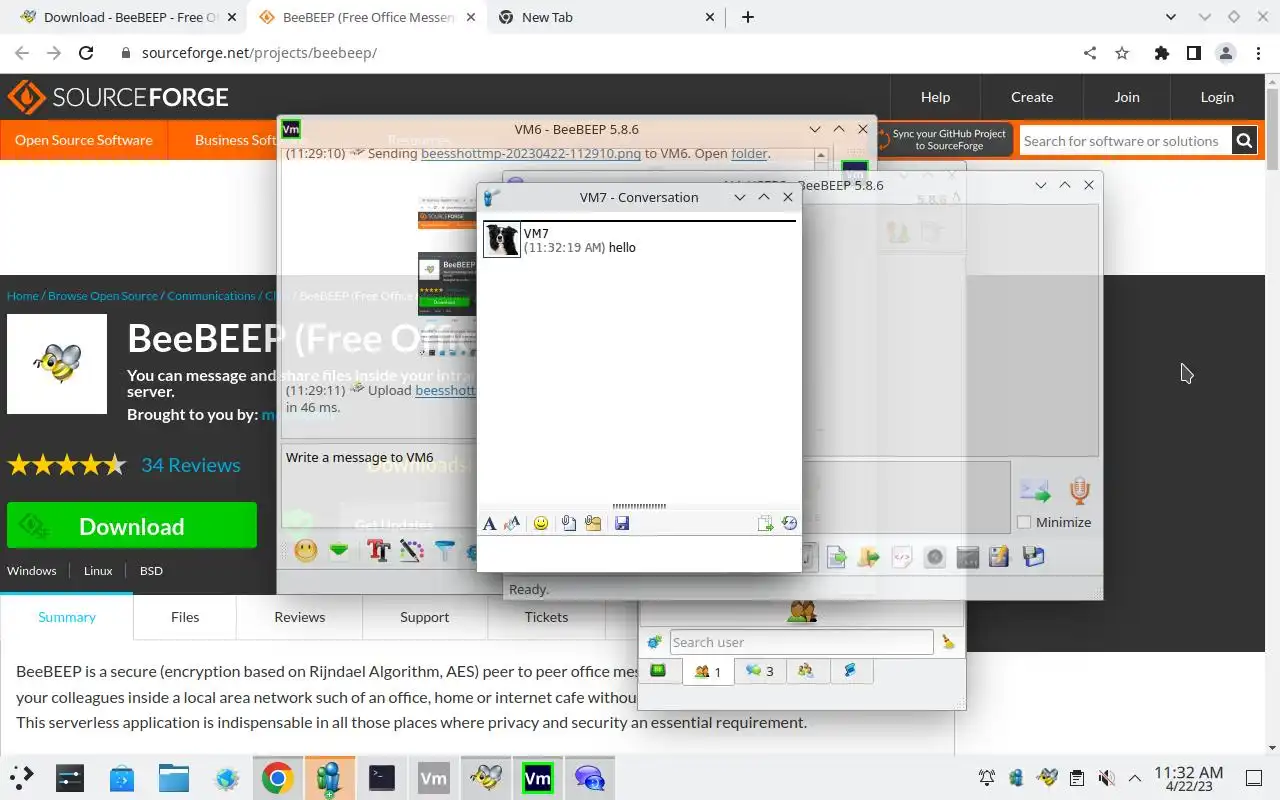Open the Open Source Software menu
The height and width of the screenshot is (800, 1280).
pyautogui.click(x=84, y=140)
